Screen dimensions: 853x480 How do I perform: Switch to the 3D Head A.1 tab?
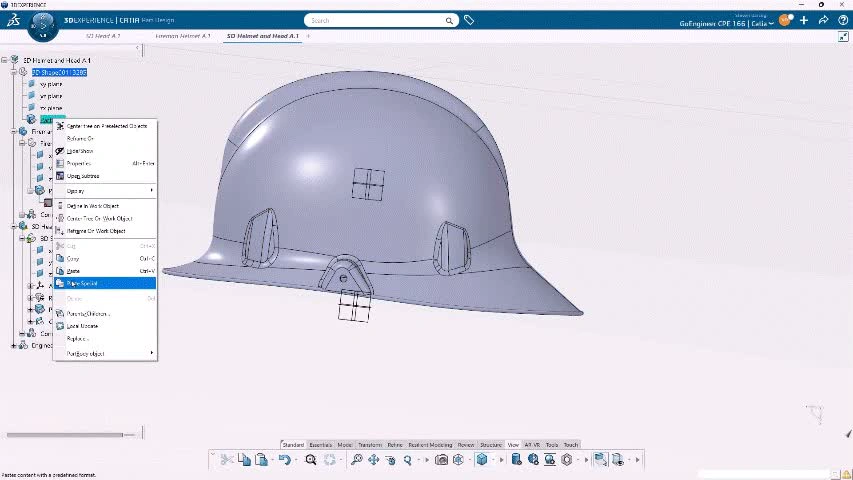click(103, 36)
